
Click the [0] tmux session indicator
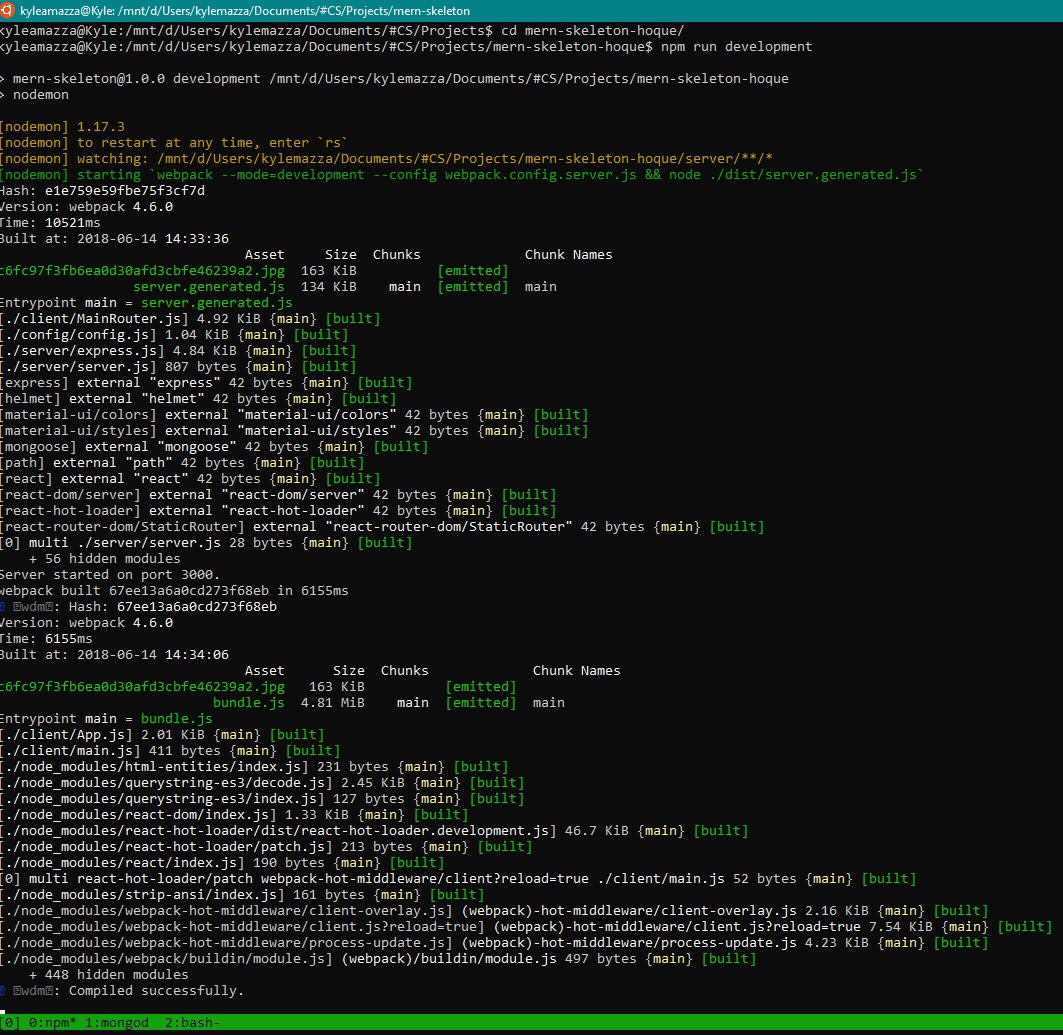point(10,1022)
